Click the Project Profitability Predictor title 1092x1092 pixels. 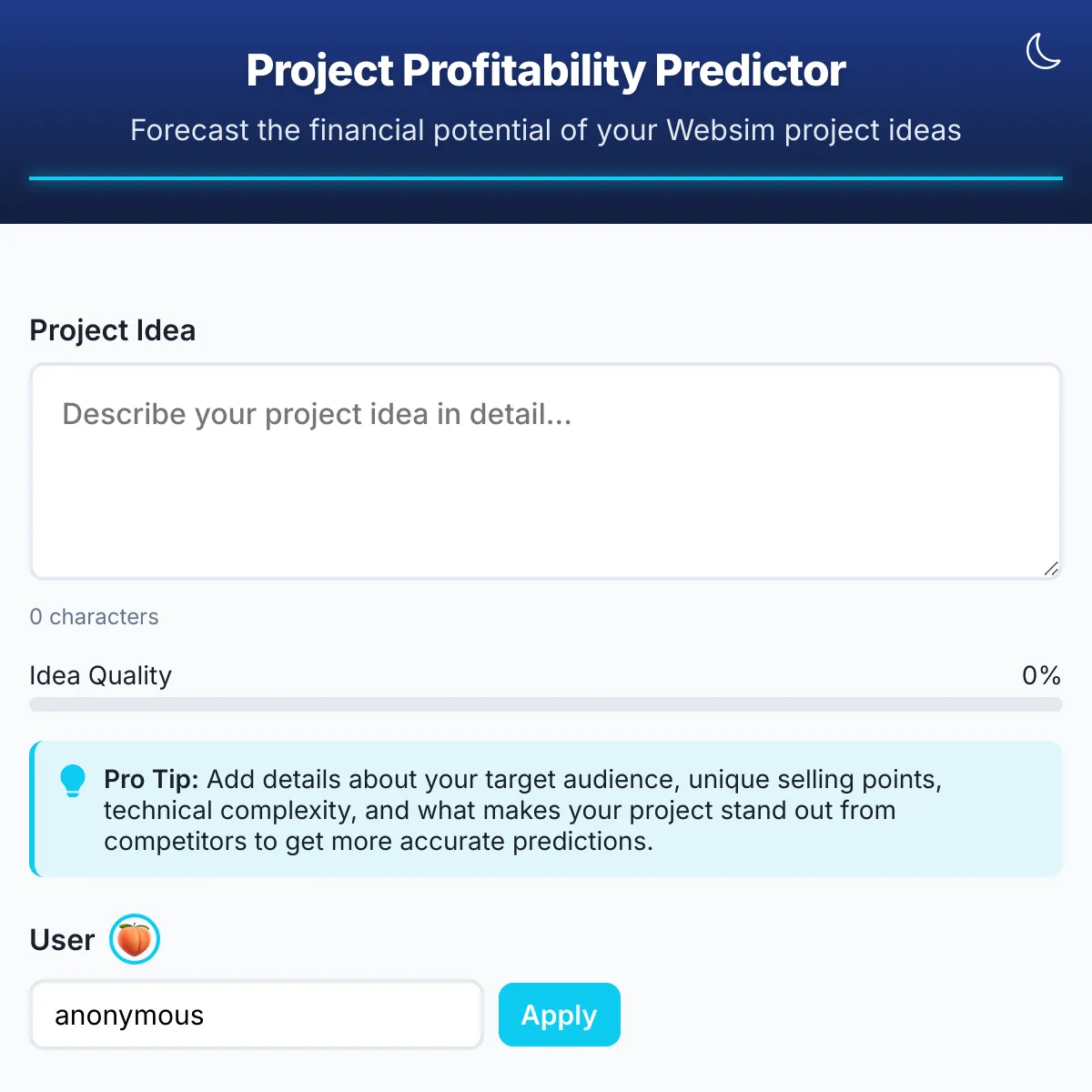coord(545,70)
